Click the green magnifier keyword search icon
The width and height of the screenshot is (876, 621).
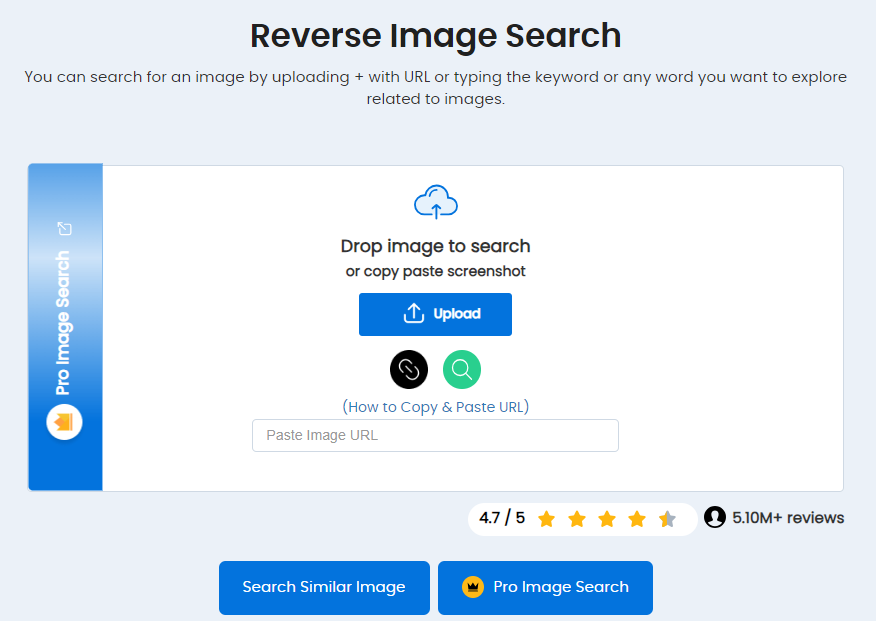pos(462,369)
